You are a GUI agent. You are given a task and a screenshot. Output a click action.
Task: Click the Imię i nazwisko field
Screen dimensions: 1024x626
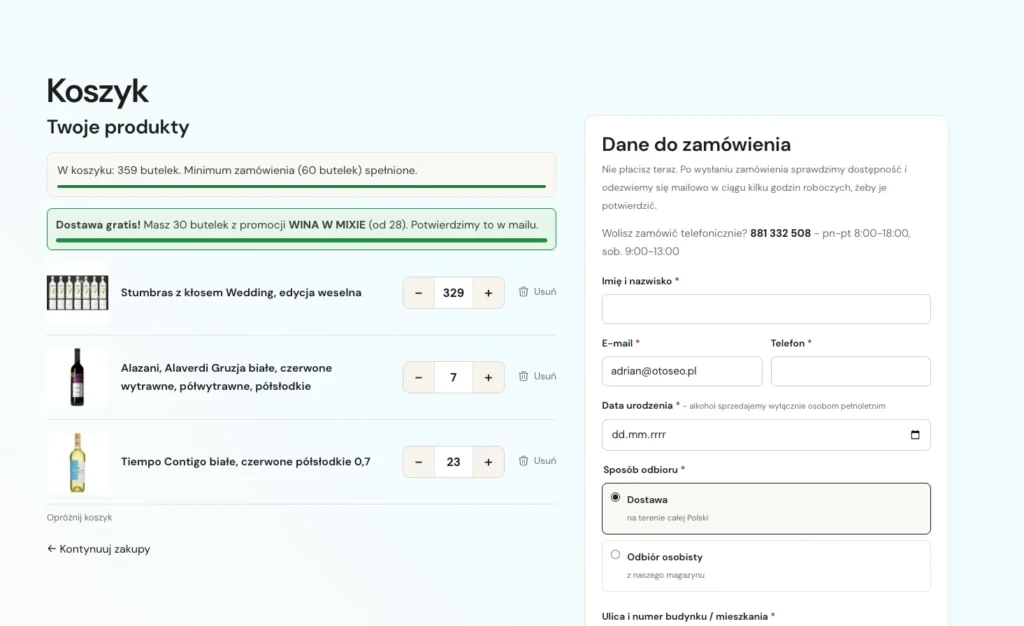pos(766,309)
